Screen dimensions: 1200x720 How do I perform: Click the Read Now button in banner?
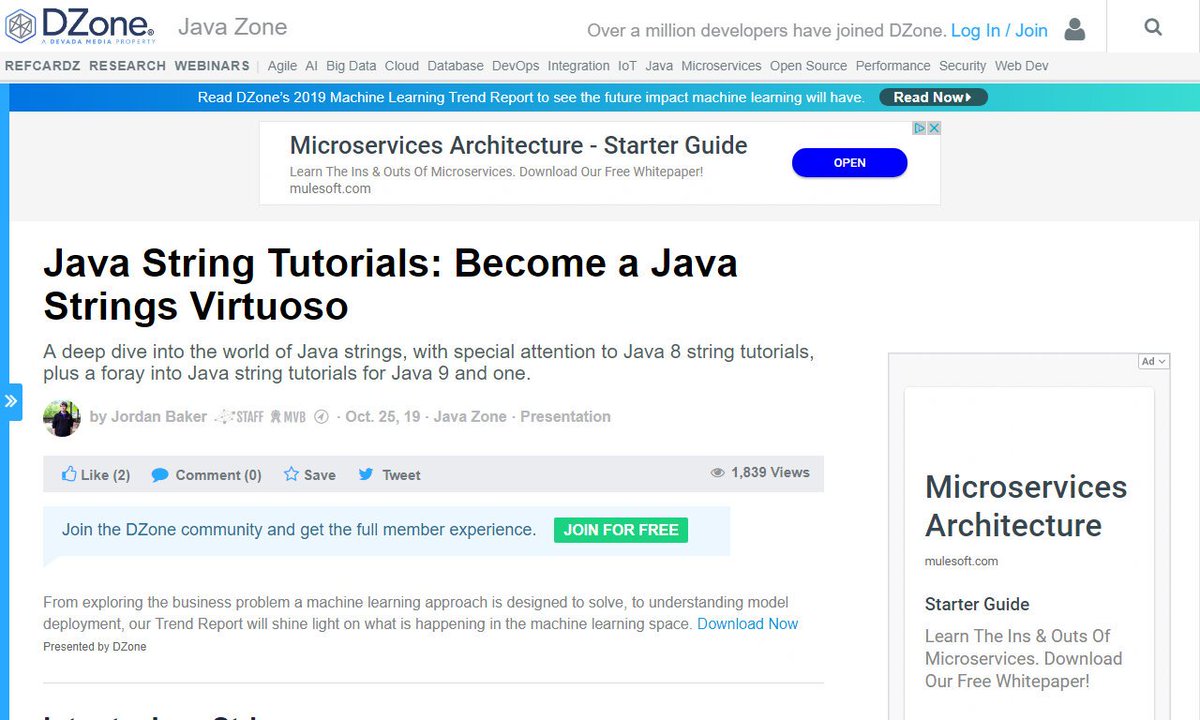tap(933, 97)
